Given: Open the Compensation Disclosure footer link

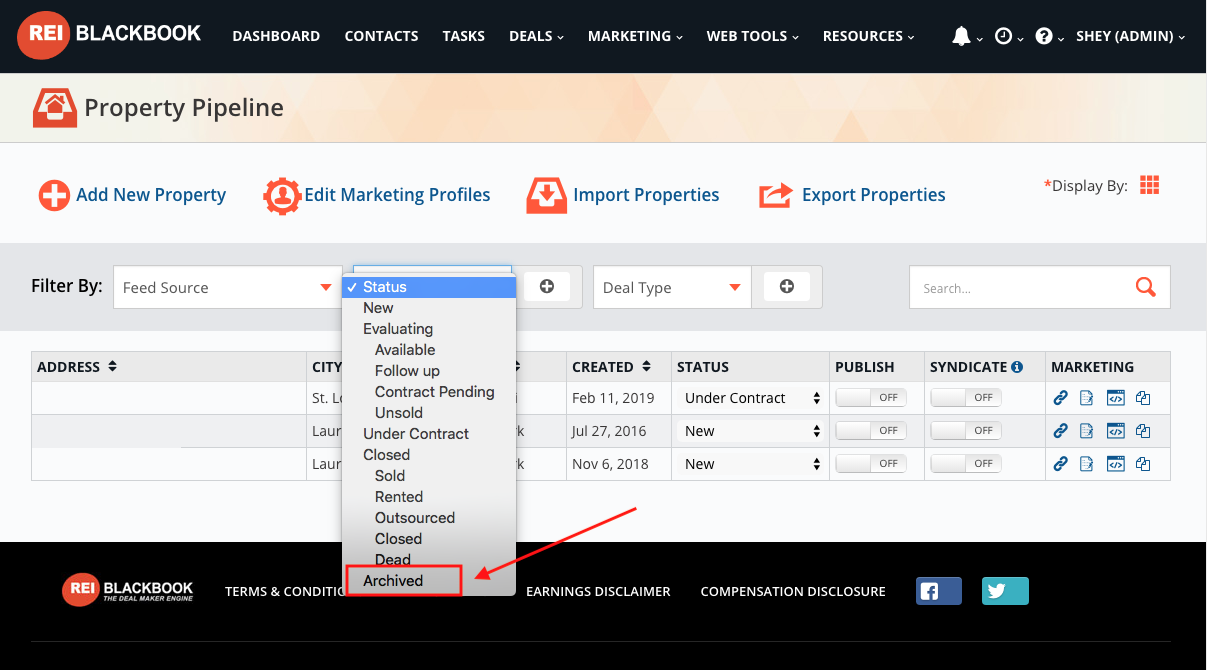Looking at the screenshot, I should [793, 591].
